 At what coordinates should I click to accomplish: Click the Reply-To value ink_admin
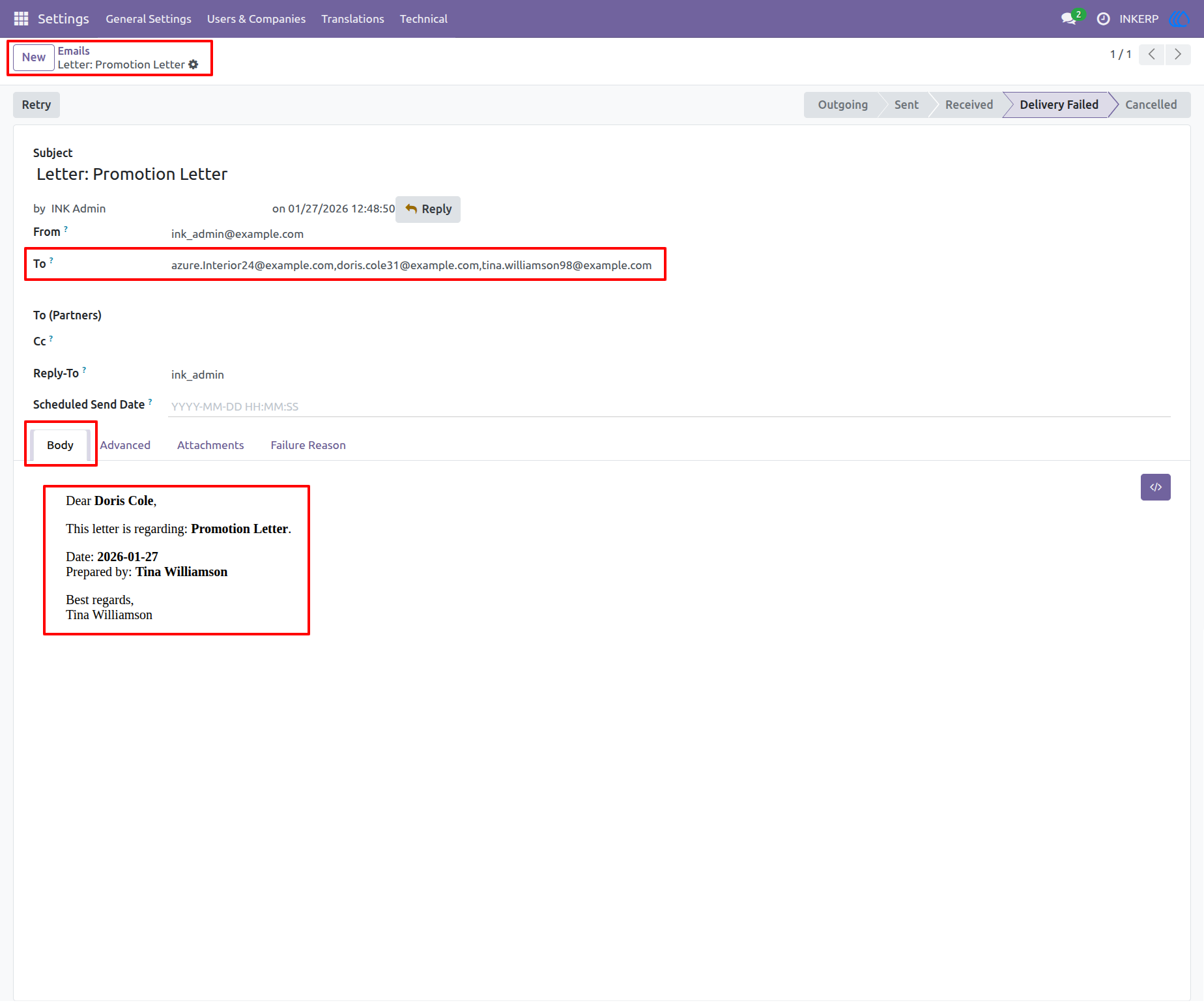coord(197,375)
